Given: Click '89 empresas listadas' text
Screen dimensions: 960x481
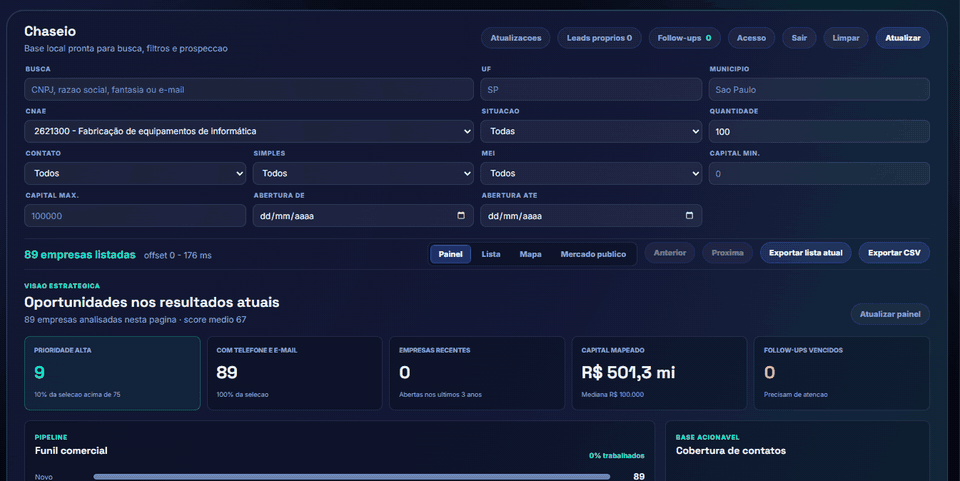Looking at the screenshot, I should coord(80,255).
